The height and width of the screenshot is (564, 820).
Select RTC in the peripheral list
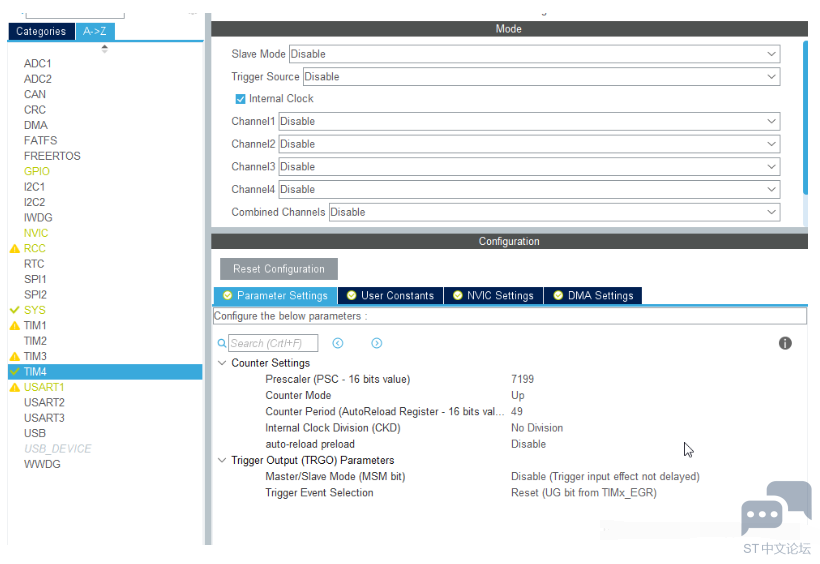tap(34, 264)
